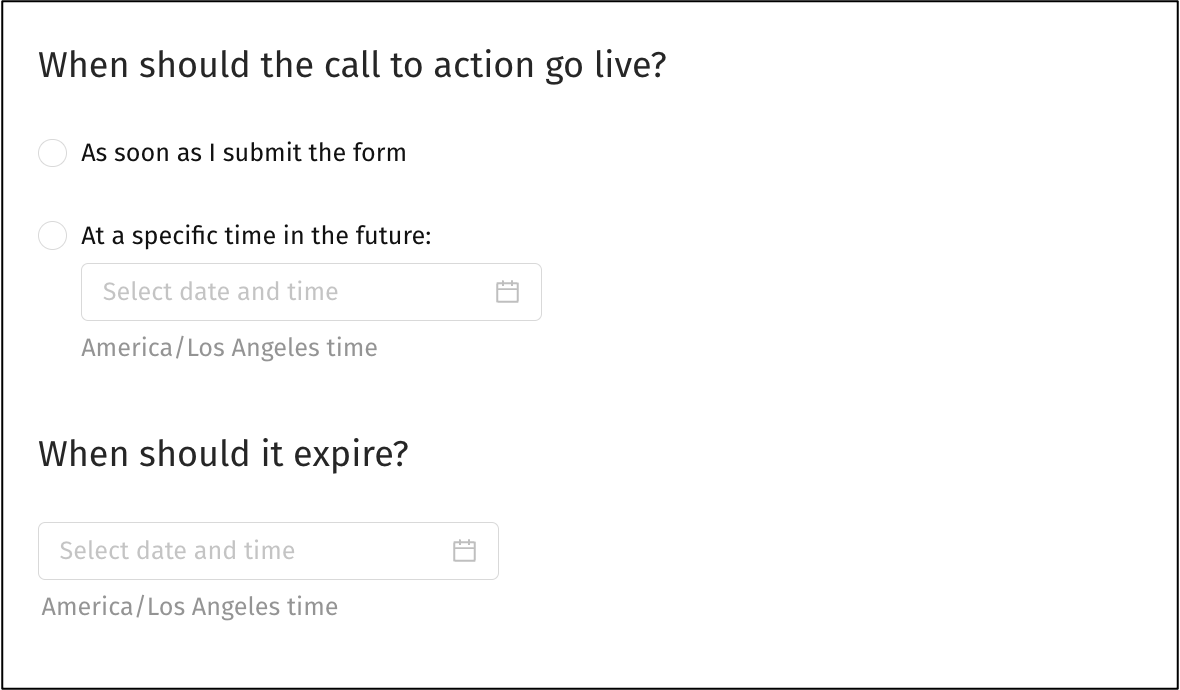
Task: Open the date picker for the future go-live time
Action: pos(507,292)
